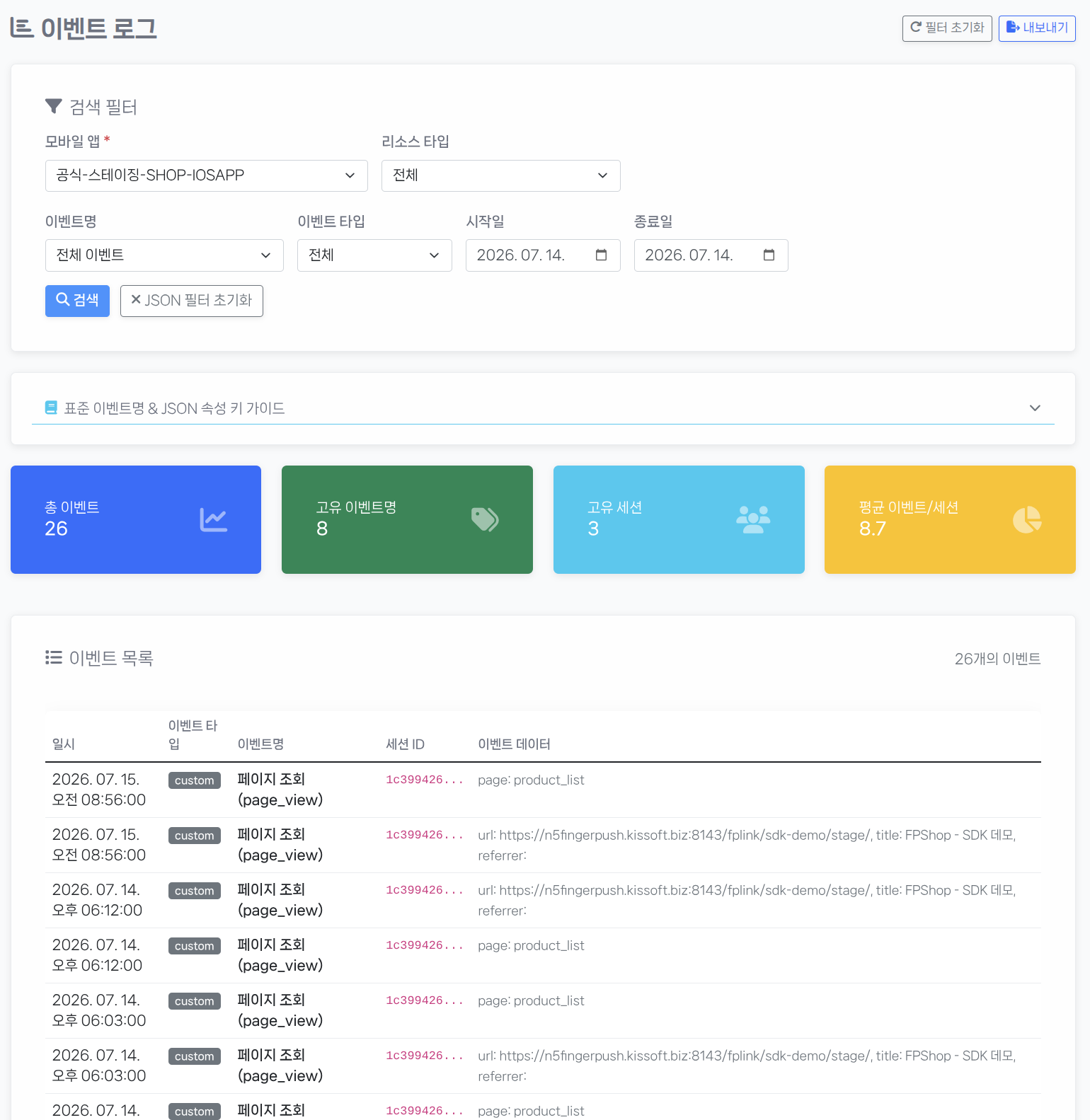Click list icon beside 이벤트 목록 heading
Image resolution: width=1090 pixels, height=1120 pixels.
point(53,658)
